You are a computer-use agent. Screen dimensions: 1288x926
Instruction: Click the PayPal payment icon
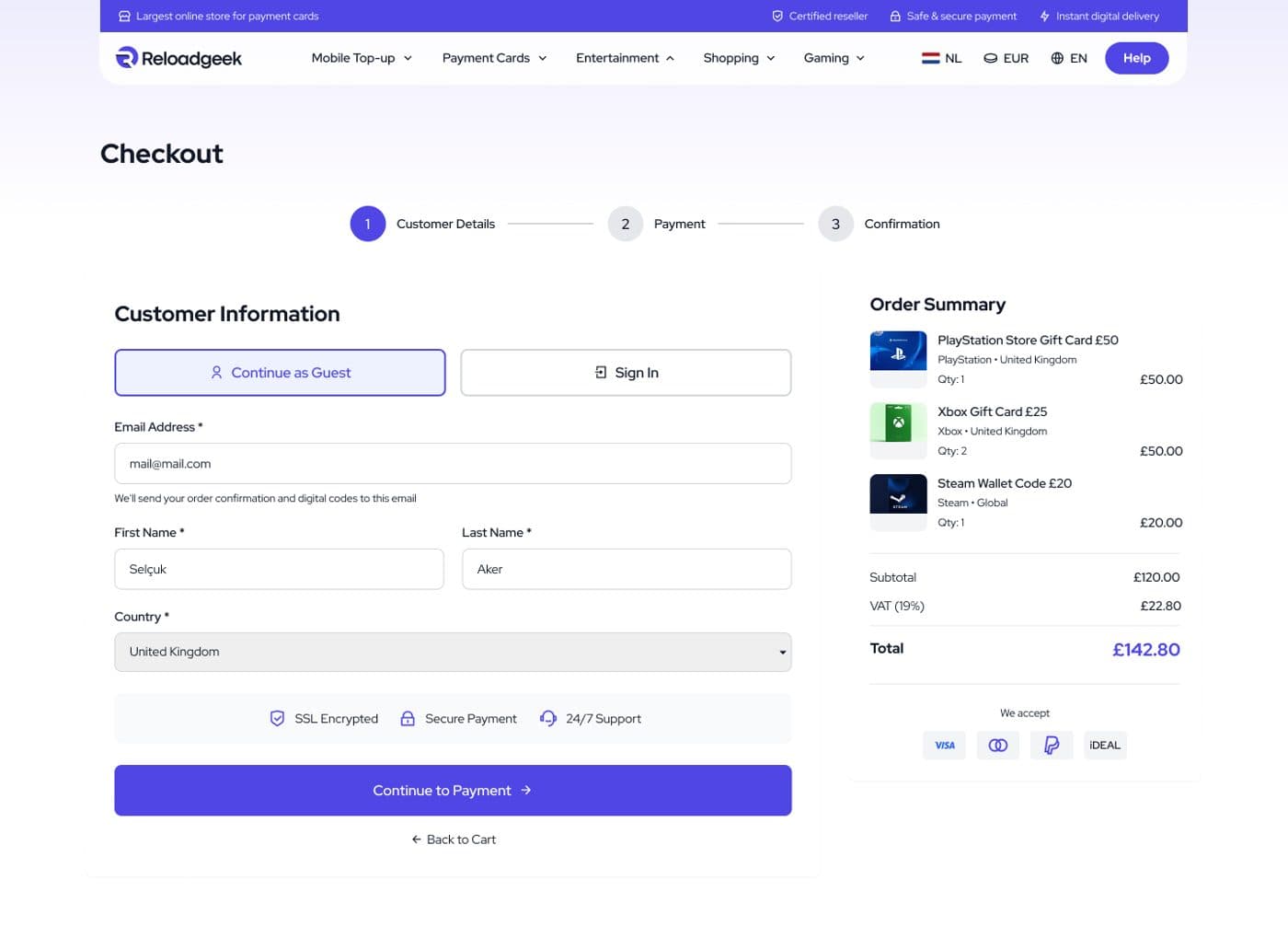pyautogui.click(x=1052, y=746)
